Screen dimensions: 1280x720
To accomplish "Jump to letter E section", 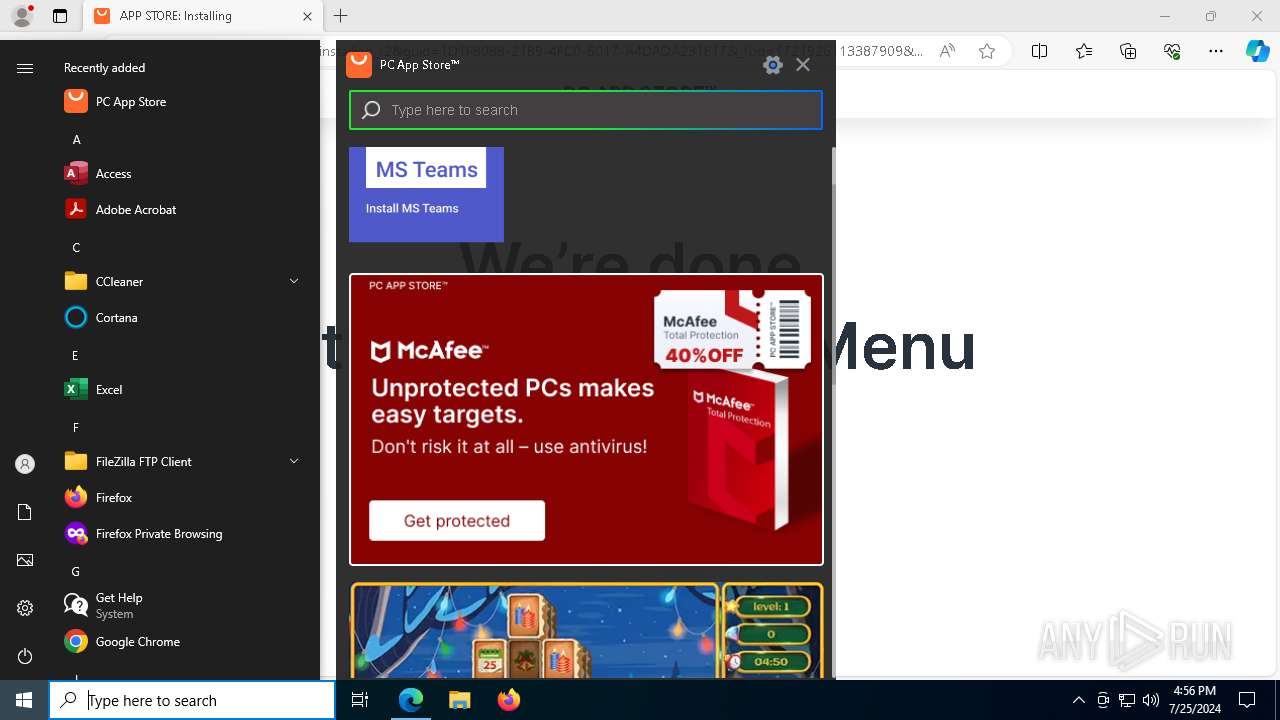I will click(x=76, y=356).
